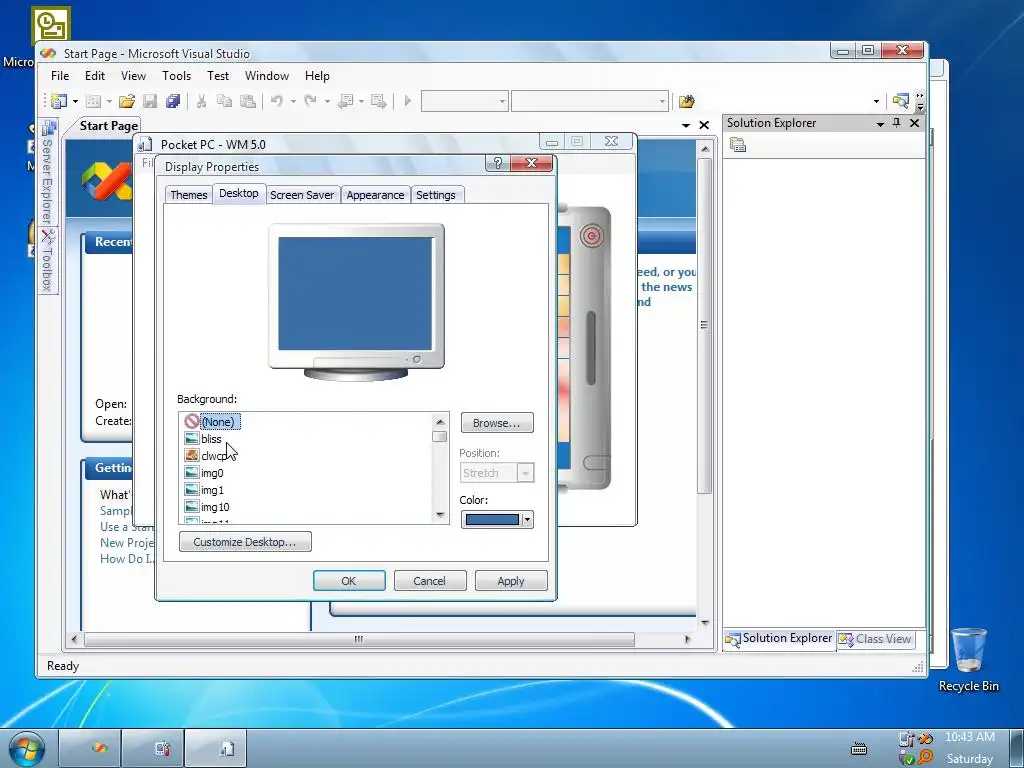Switch to the Appearance tab
1024x768 pixels.
click(x=375, y=195)
